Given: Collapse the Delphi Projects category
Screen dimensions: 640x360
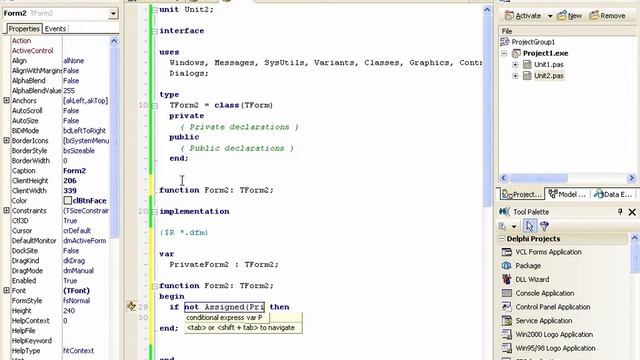Looking at the screenshot, I should [502, 239].
